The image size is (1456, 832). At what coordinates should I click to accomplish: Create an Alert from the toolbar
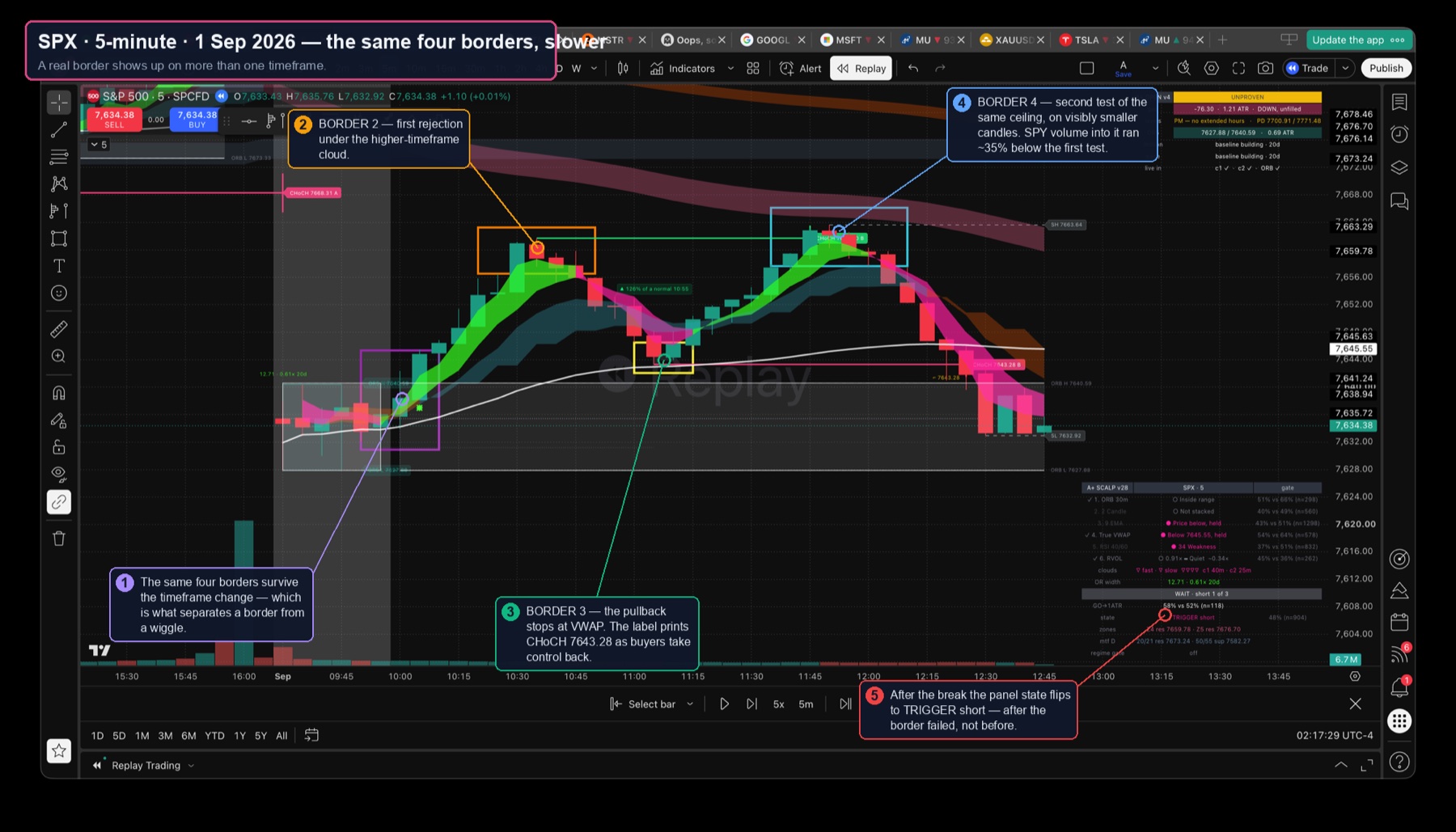coord(800,69)
